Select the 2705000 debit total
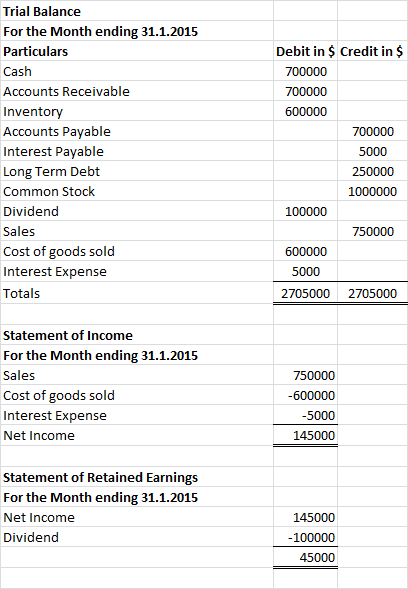The width and height of the screenshot is (408, 589). pos(305,293)
